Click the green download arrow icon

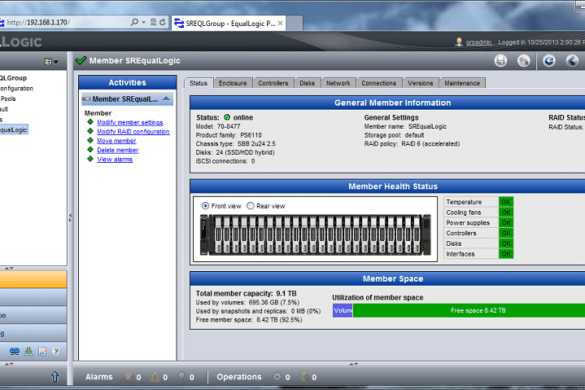pyautogui.click(x=29, y=351)
